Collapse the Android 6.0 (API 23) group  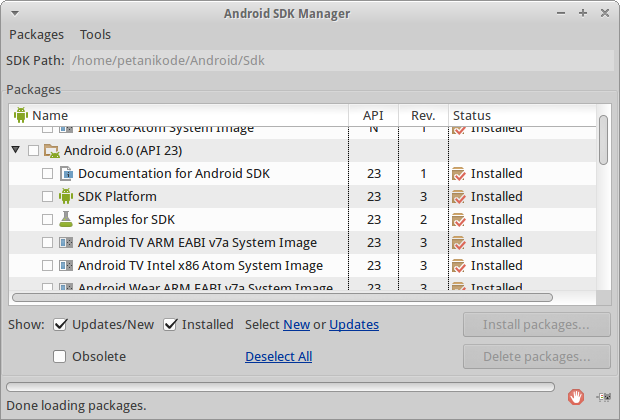click(16, 150)
